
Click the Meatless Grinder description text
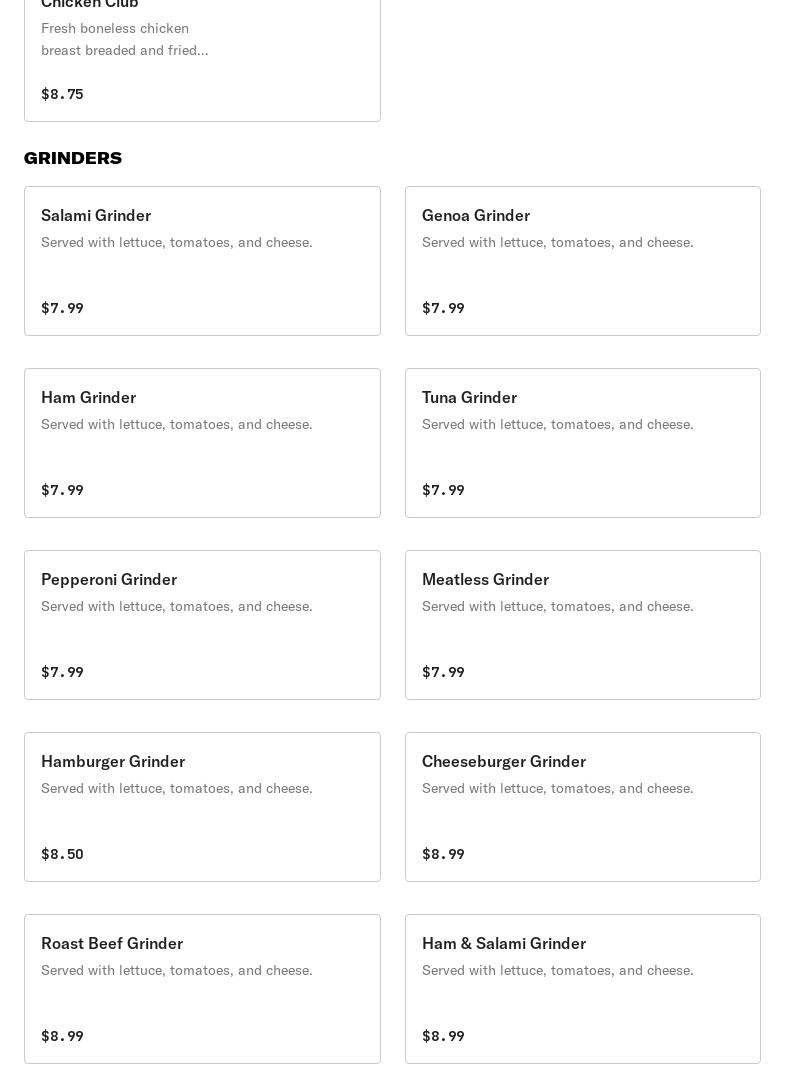(x=557, y=606)
